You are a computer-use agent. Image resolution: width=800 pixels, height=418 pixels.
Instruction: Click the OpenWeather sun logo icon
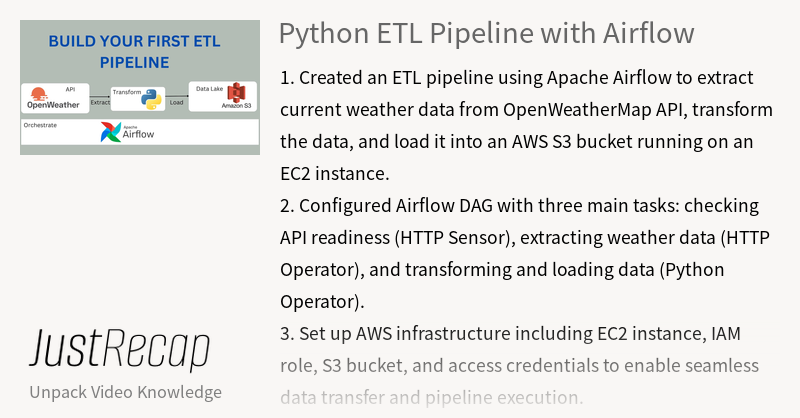(x=40, y=93)
